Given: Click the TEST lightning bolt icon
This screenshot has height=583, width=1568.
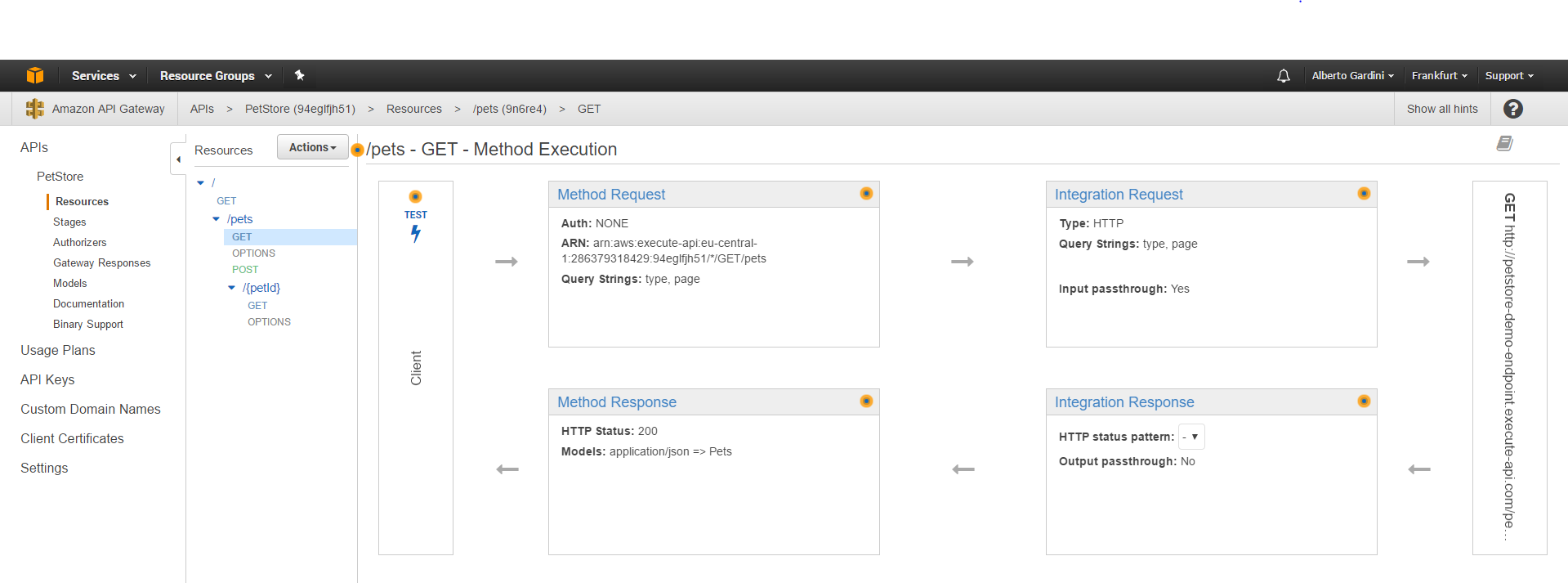Looking at the screenshot, I should pyautogui.click(x=416, y=234).
